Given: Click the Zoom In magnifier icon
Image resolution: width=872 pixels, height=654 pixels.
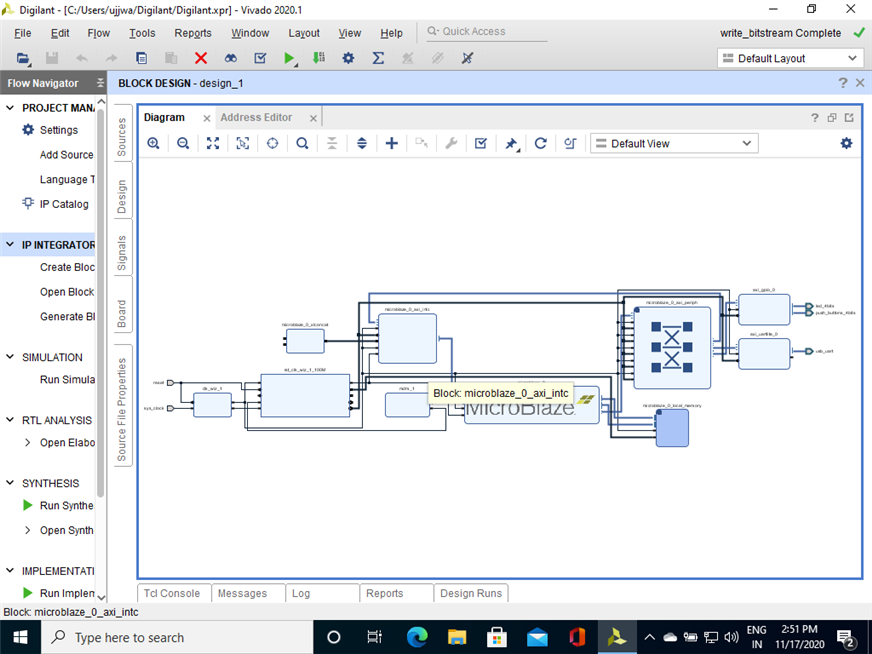Looking at the screenshot, I should (x=153, y=143).
